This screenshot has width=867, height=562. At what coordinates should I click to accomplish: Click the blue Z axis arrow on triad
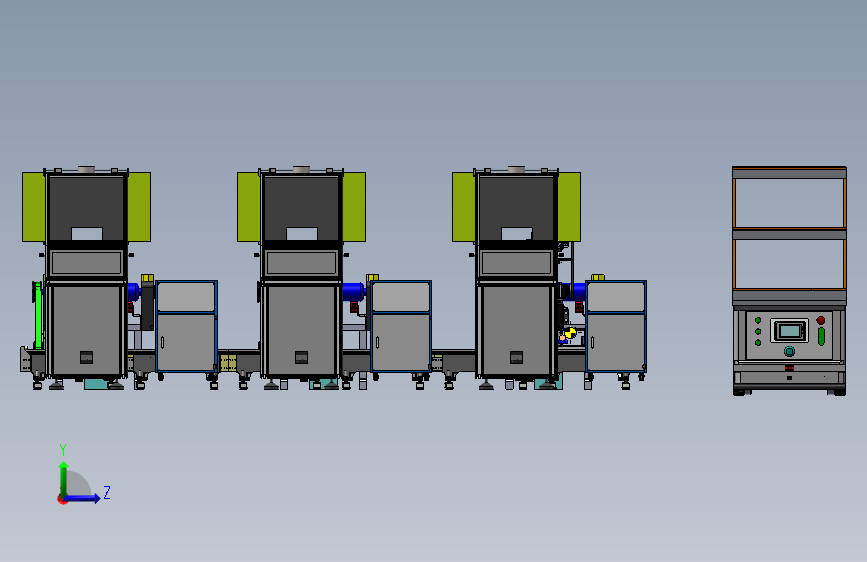pyautogui.click(x=83, y=498)
